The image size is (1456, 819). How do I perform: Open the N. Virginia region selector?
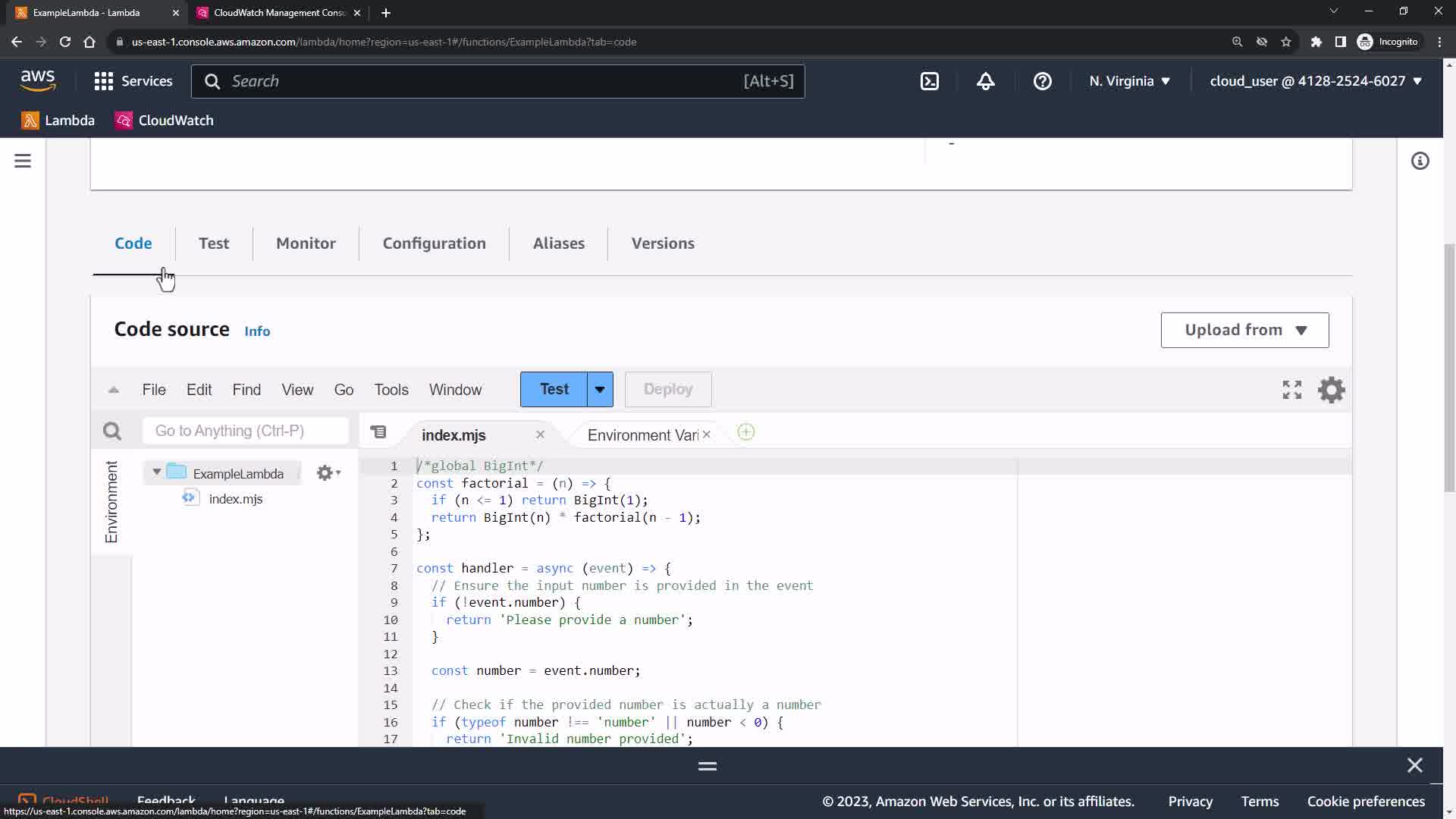tap(1129, 81)
